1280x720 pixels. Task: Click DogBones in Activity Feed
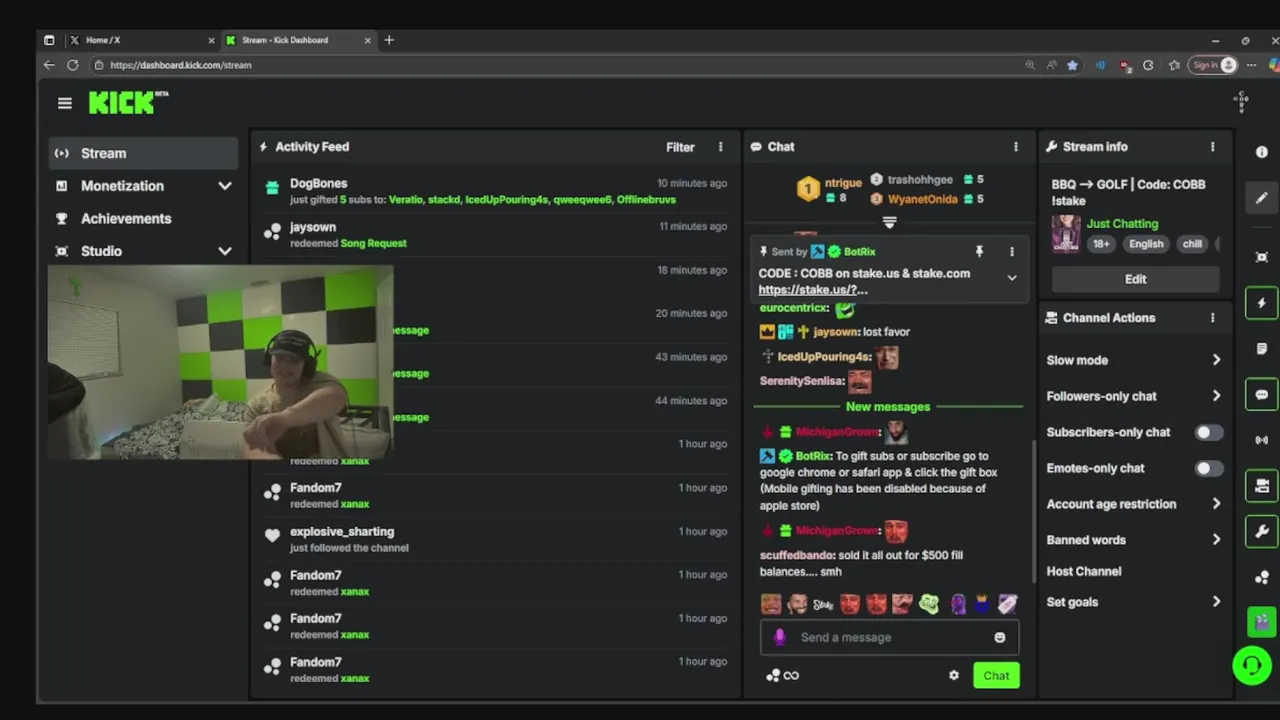(x=318, y=183)
